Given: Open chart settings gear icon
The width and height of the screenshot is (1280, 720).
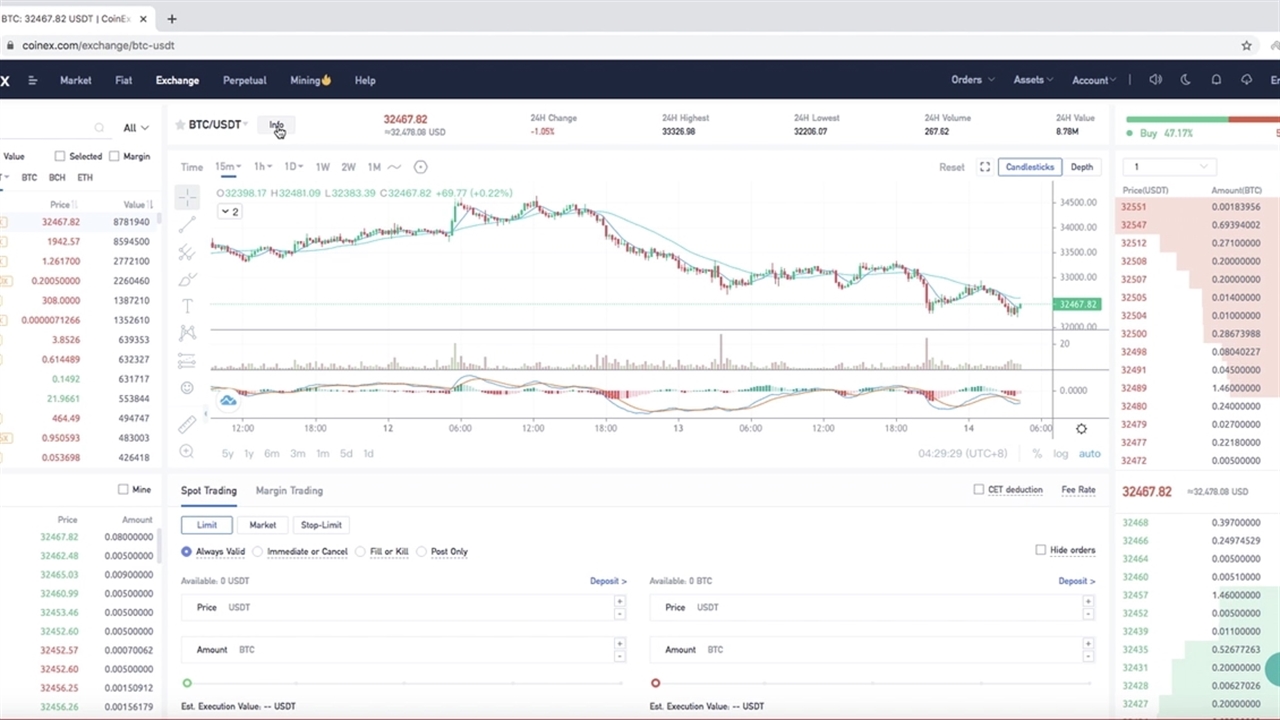Looking at the screenshot, I should (1081, 429).
